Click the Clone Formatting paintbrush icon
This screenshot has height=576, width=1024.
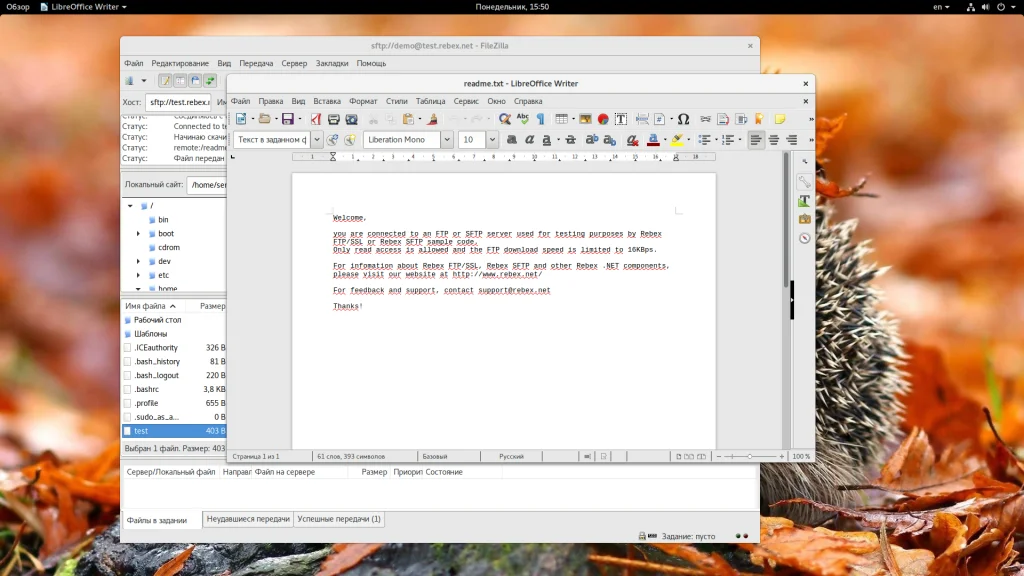pyautogui.click(x=433, y=120)
